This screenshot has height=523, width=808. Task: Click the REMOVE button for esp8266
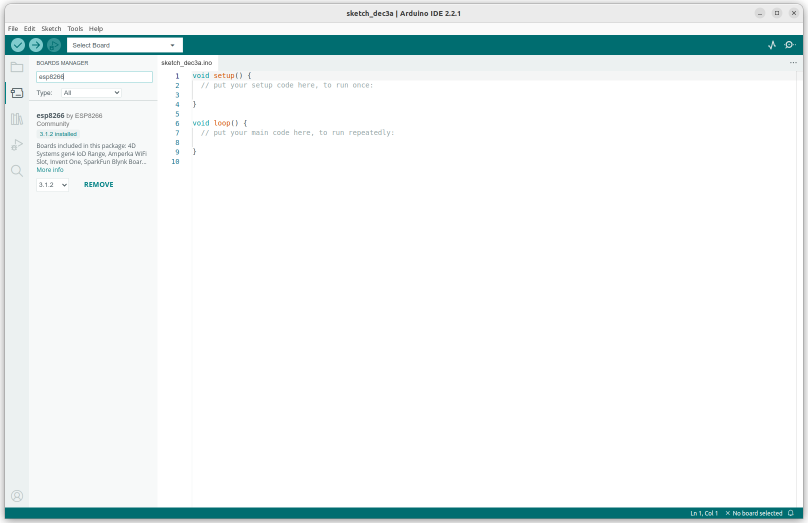(x=98, y=185)
